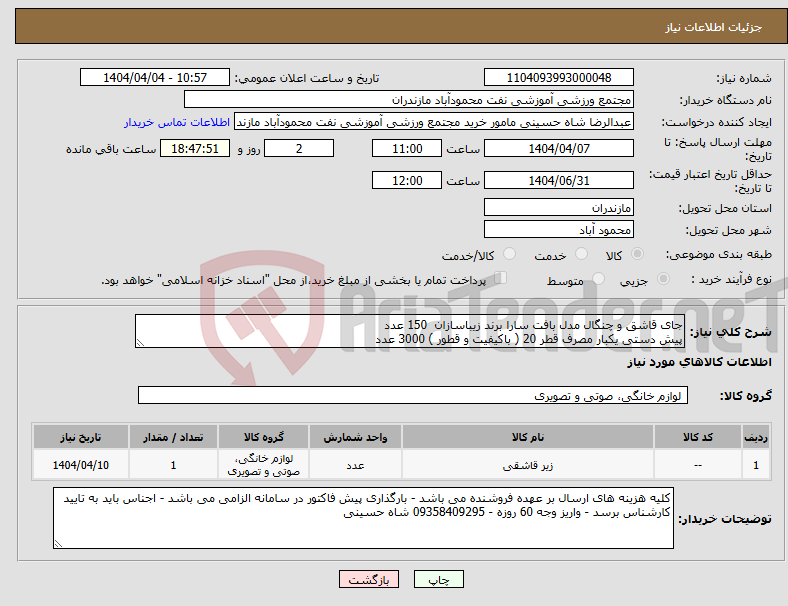This screenshot has width=788, height=606.
Task: Click the واحد شمارش column header
Action: [355, 437]
